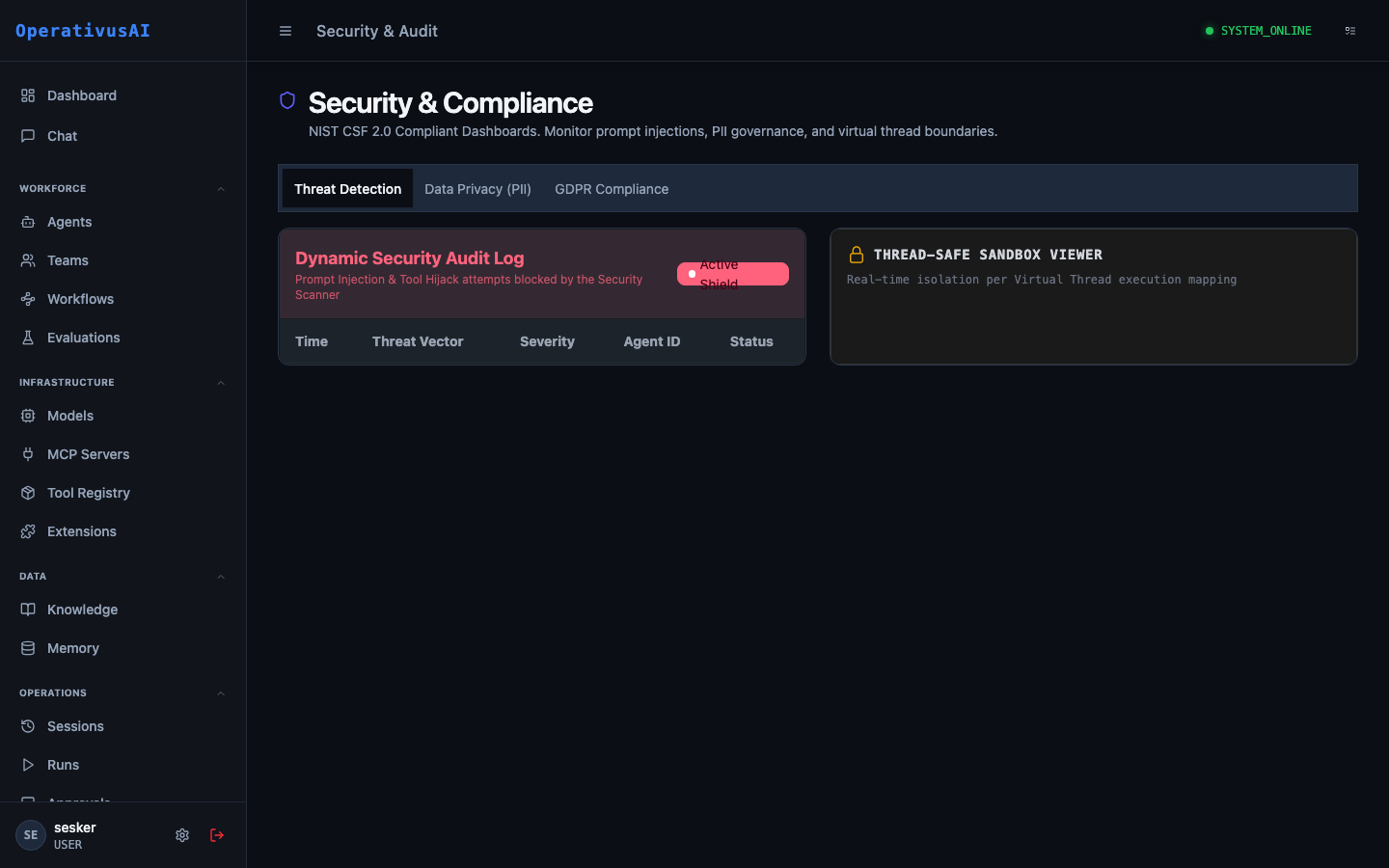
Task: Open Sessions in sidebar
Action: [x=123, y=726]
